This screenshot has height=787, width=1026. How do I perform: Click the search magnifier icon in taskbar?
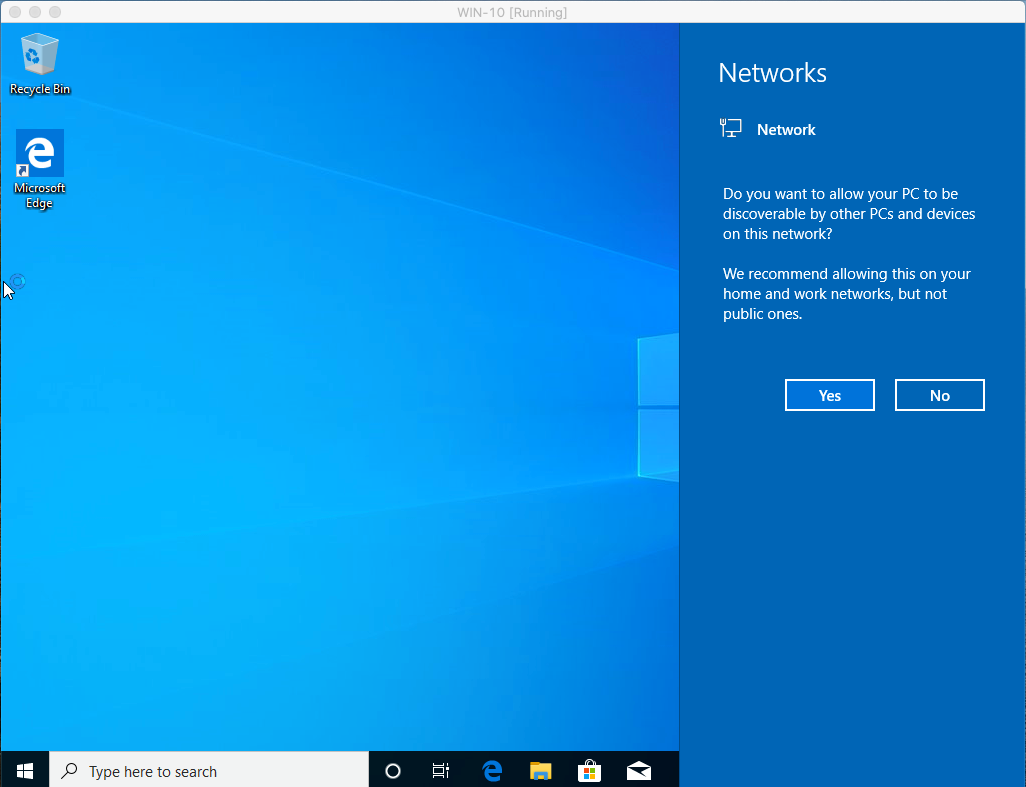[x=69, y=771]
